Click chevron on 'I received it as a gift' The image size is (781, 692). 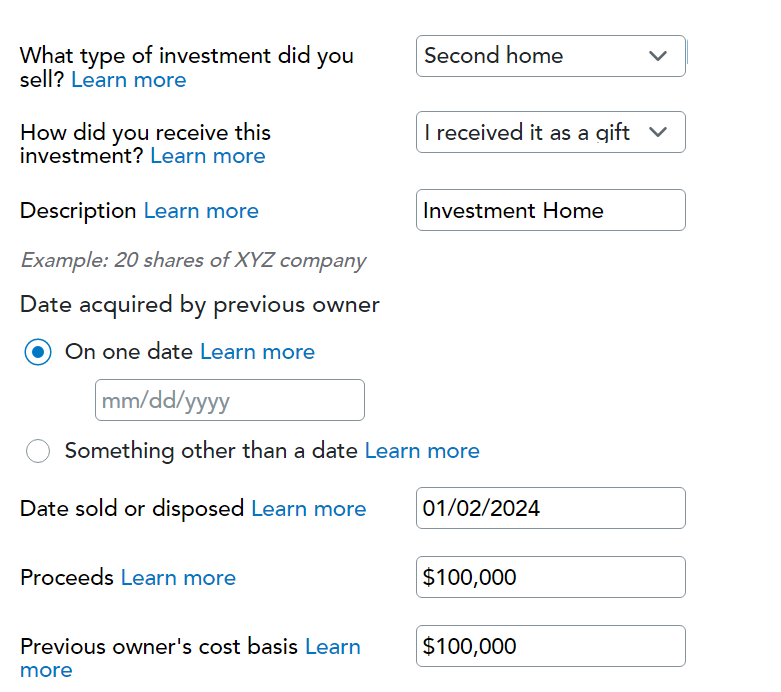click(x=657, y=132)
